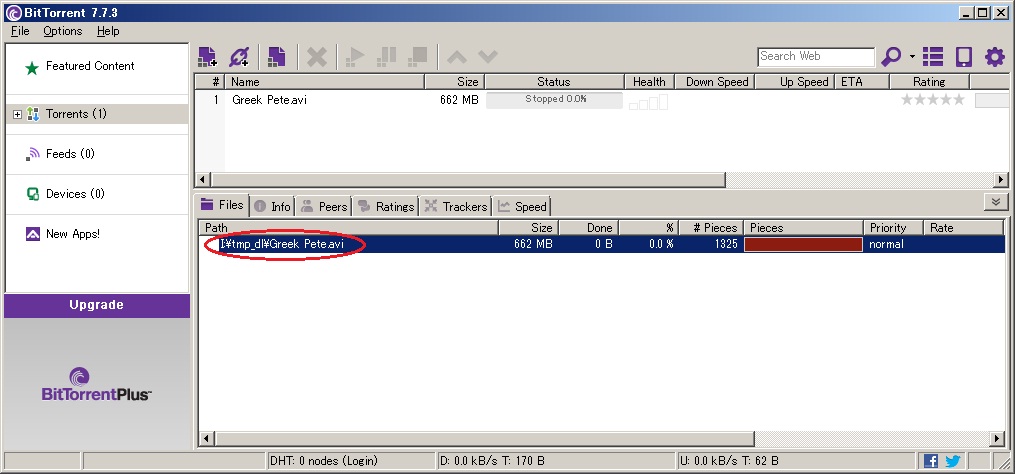The image size is (1015, 474).
Task: Click the Devices phone icon in toolbar
Action: click(963, 57)
